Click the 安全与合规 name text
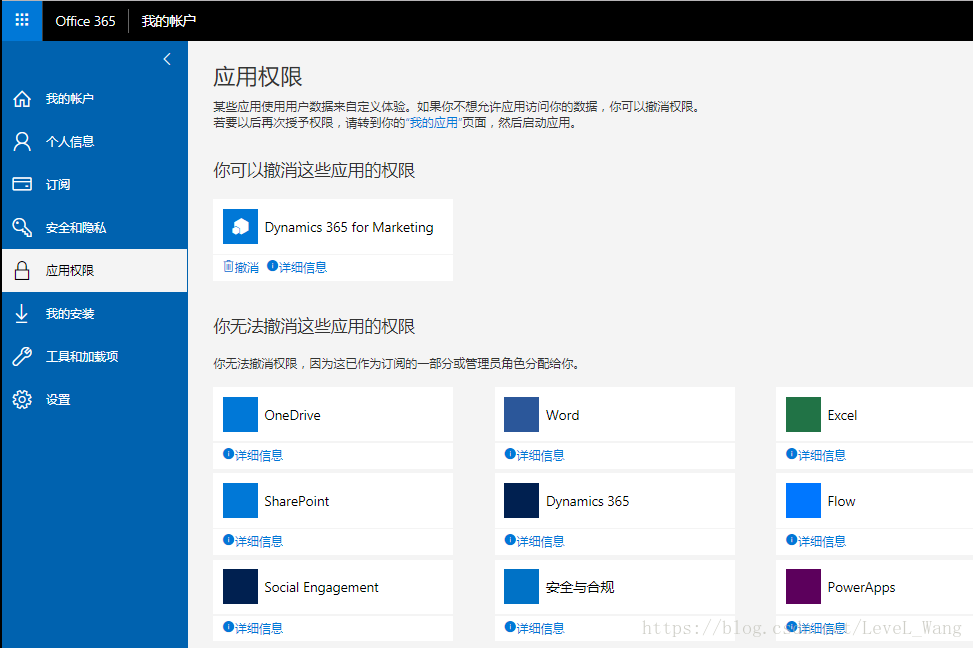This screenshot has width=973, height=648. click(x=580, y=587)
